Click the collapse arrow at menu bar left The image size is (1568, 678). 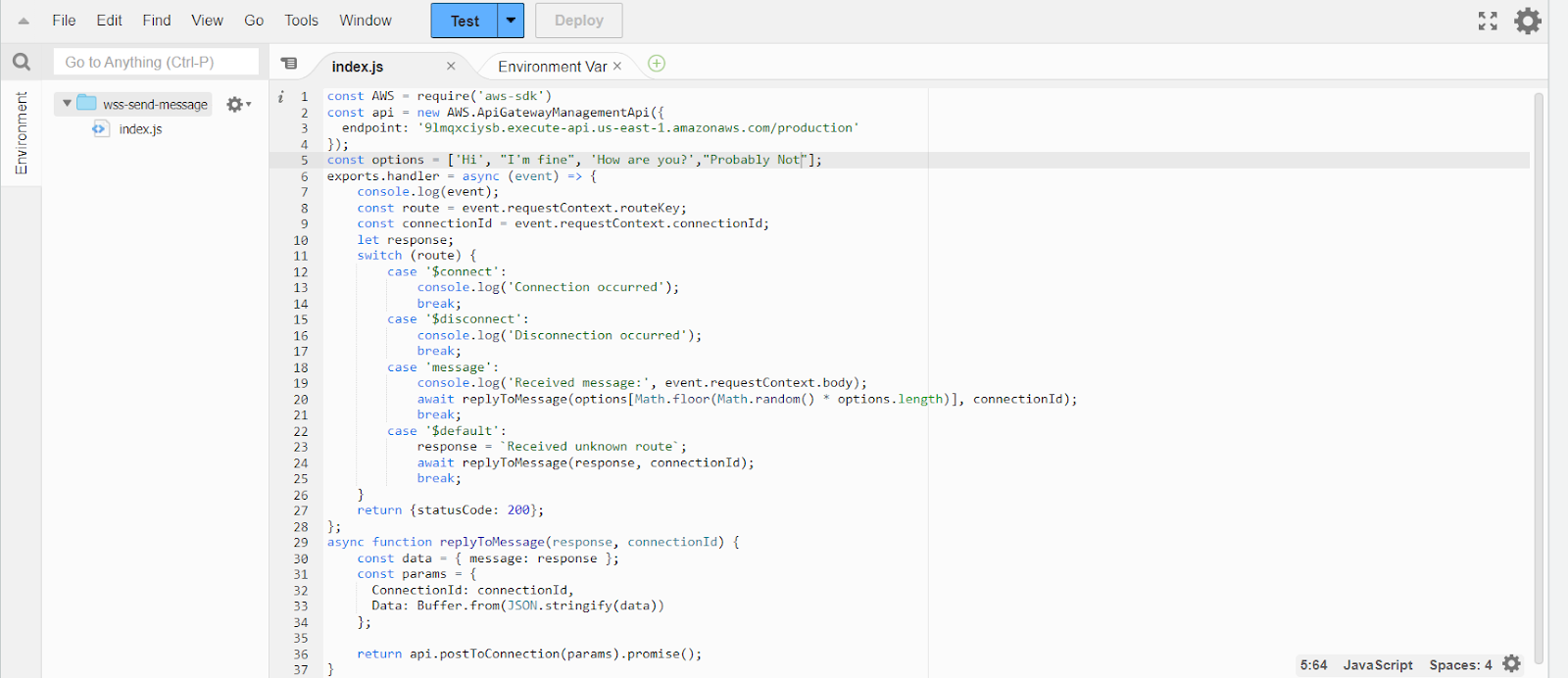pyautogui.click(x=24, y=21)
